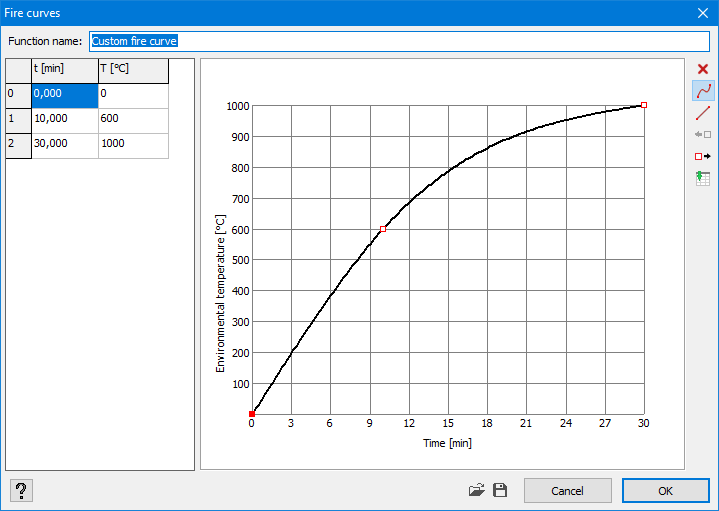Select the smooth curve interpolation tool
The image size is (719, 511).
click(702, 91)
